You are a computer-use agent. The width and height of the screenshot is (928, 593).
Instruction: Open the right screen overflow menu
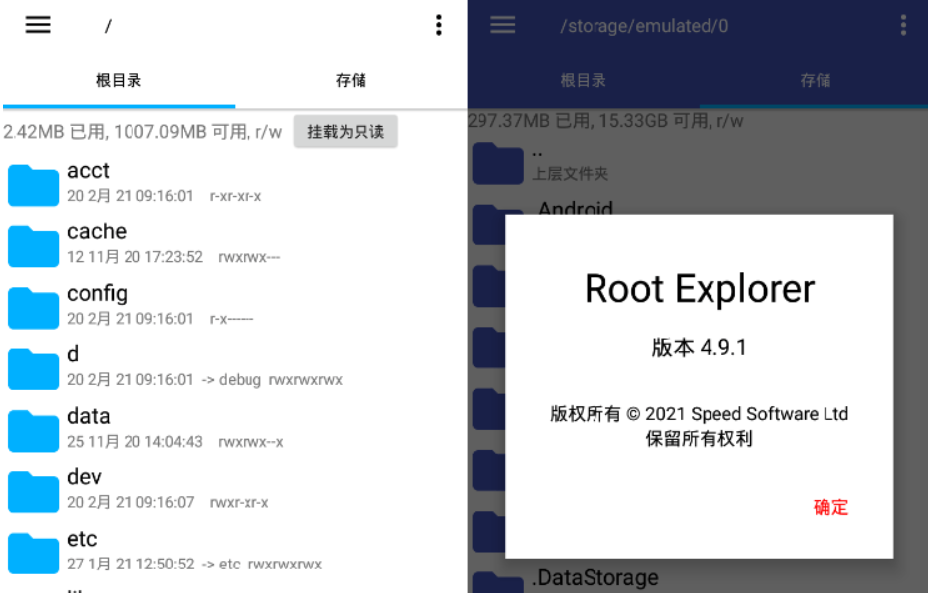904,25
